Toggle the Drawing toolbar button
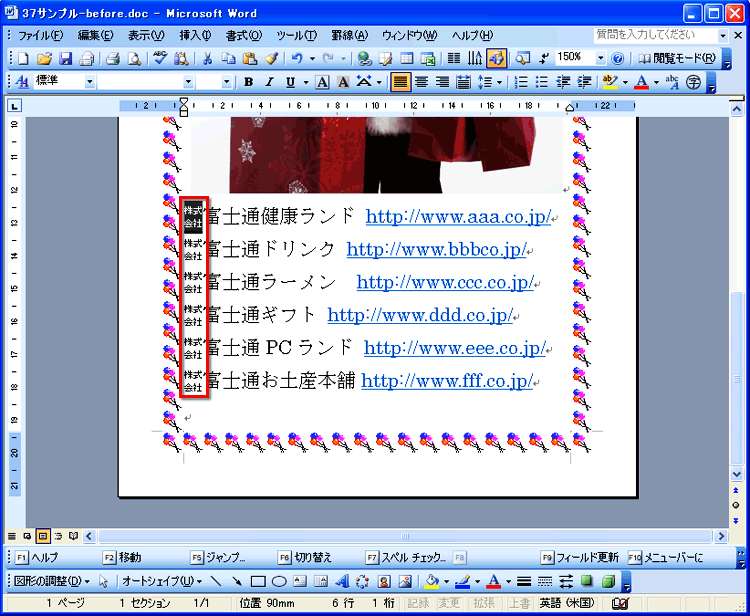The image size is (750, 616). pos(496,59)
